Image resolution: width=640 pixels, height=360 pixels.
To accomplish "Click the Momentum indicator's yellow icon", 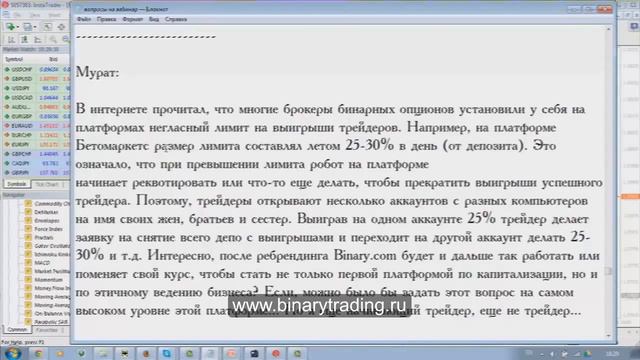I will 28,280.
